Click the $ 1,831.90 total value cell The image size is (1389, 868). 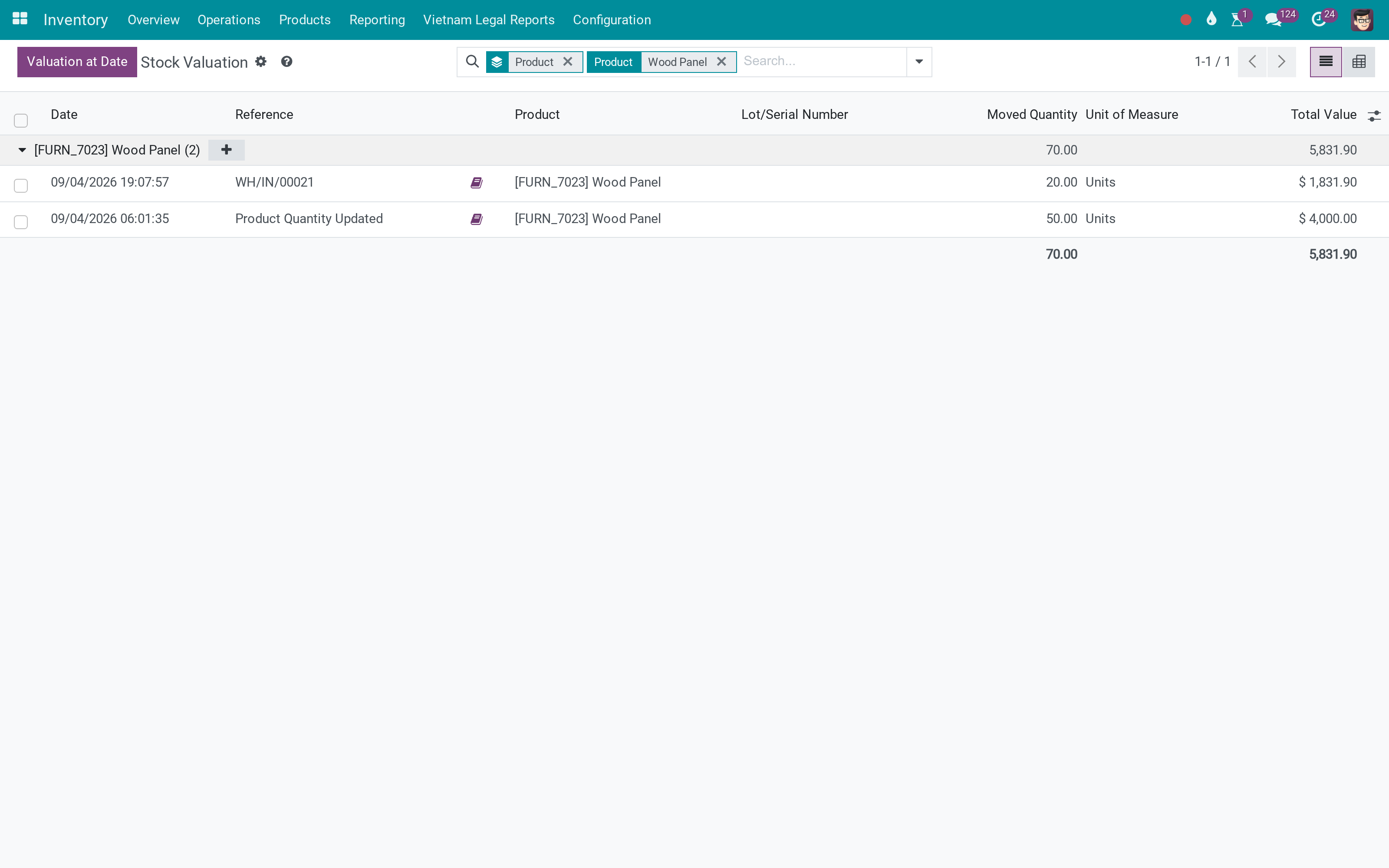(x=1328, y=183)
